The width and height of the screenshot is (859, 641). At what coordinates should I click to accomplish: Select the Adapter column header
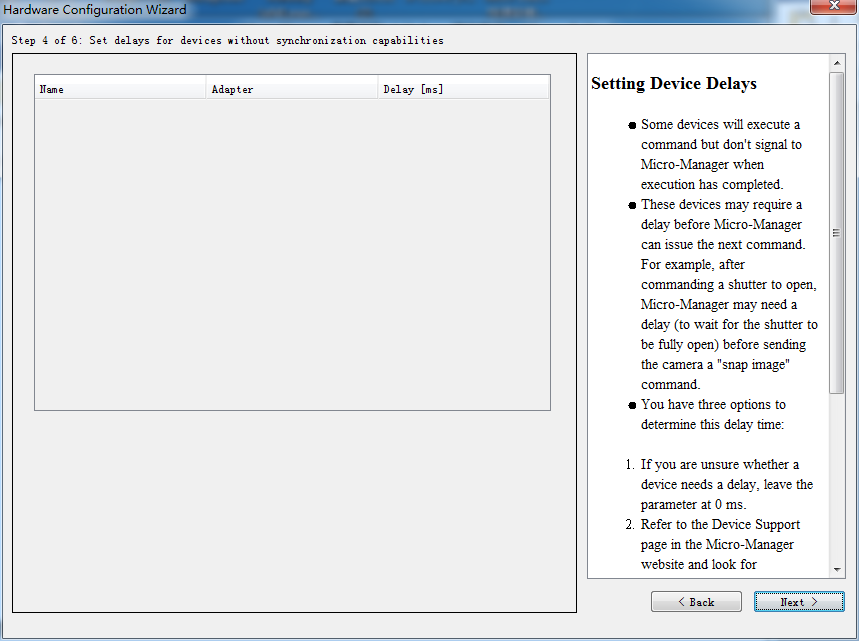292,89
